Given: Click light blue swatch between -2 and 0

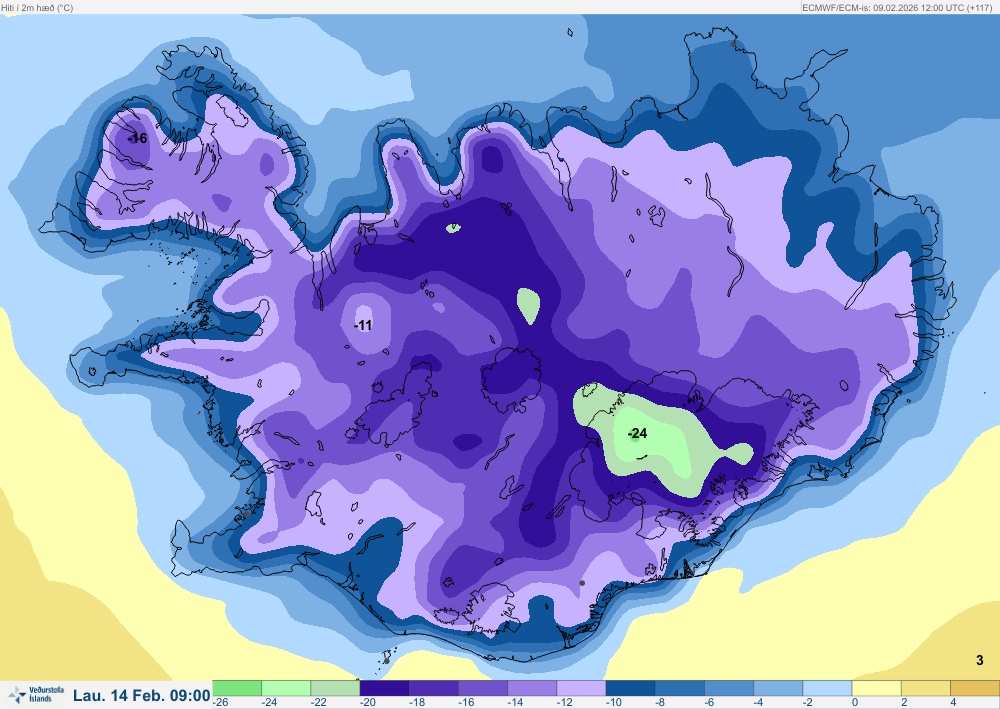Looking at the screenshot, I should pos(827,688).
